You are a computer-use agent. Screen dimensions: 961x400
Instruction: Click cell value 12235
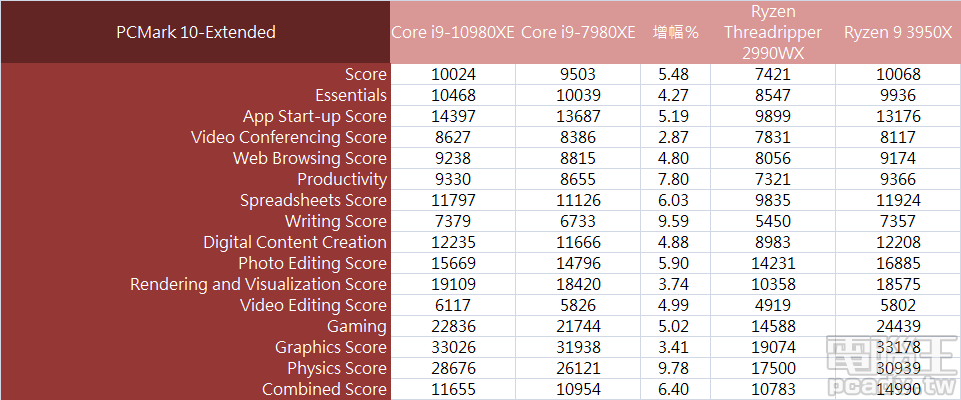click(453, 243)
